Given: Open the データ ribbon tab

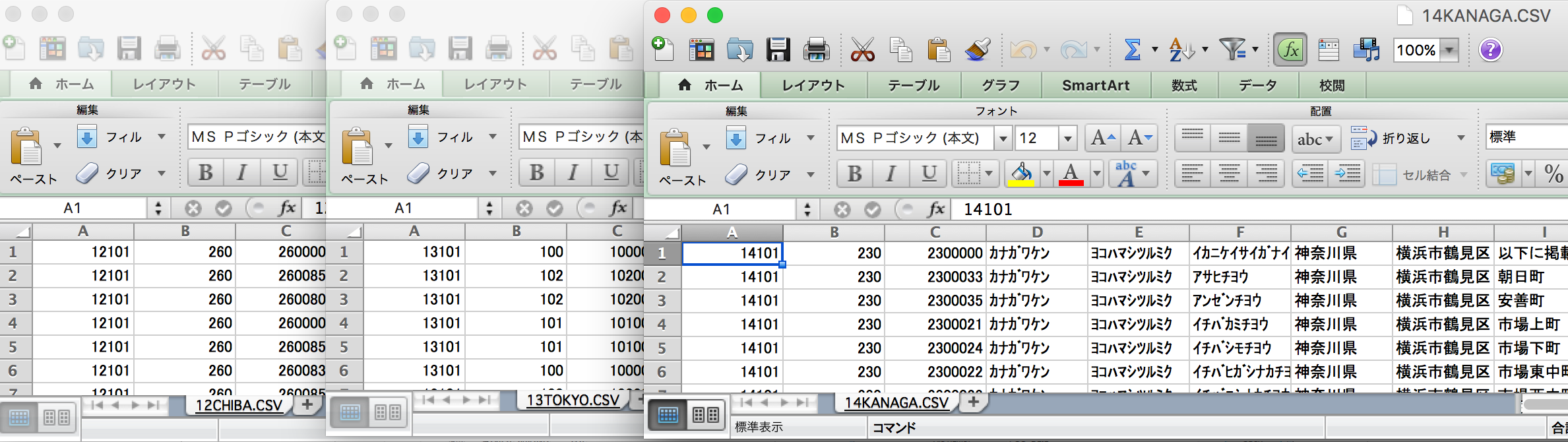Looking at the screenshot, I should tap(1258, 86).
